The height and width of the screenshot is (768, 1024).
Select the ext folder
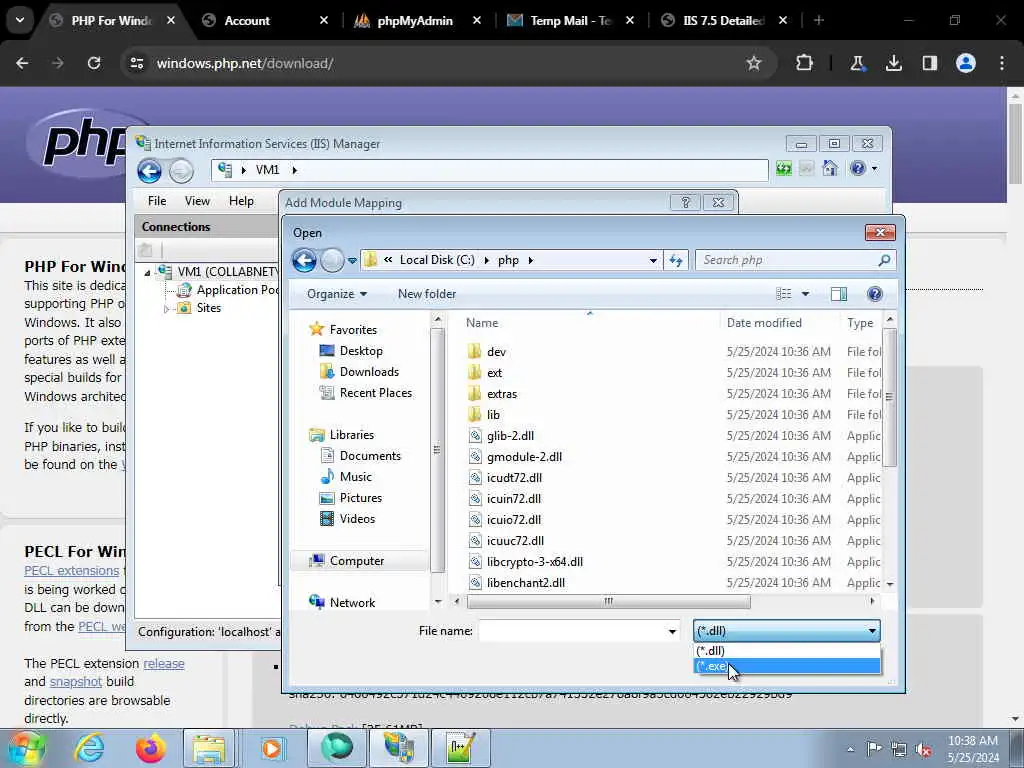click(494, 373)
